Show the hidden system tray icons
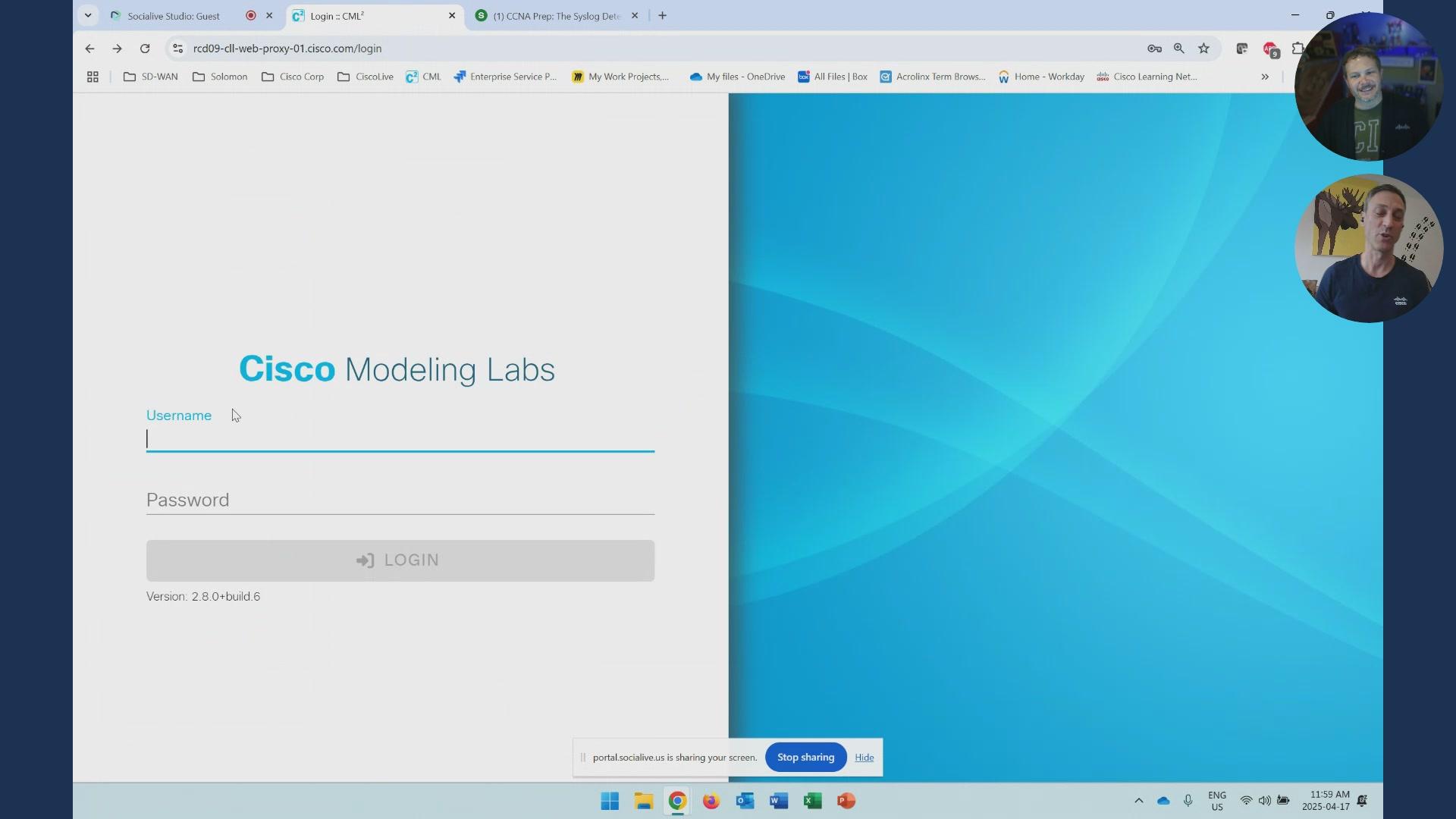This screenshot has width=1456, height=819. [x=1138, y=801]
